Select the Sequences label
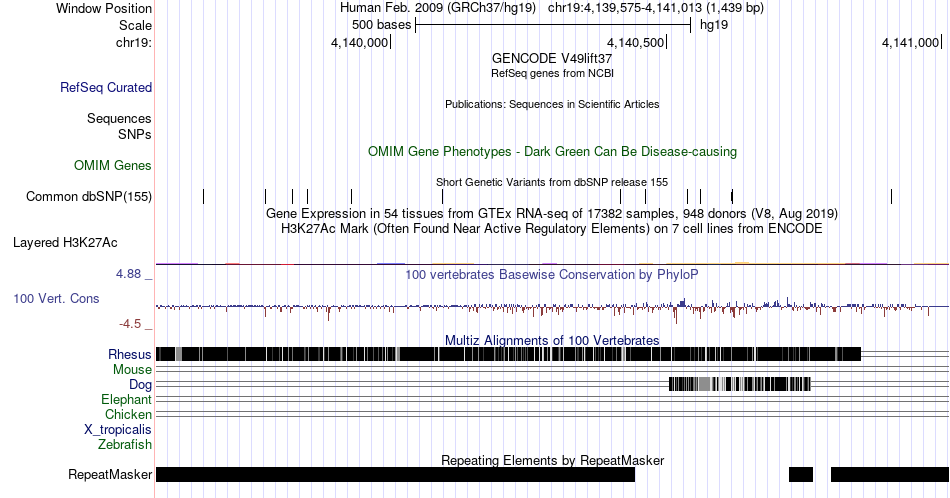This screenshot has height=498, width=950. 119,118
